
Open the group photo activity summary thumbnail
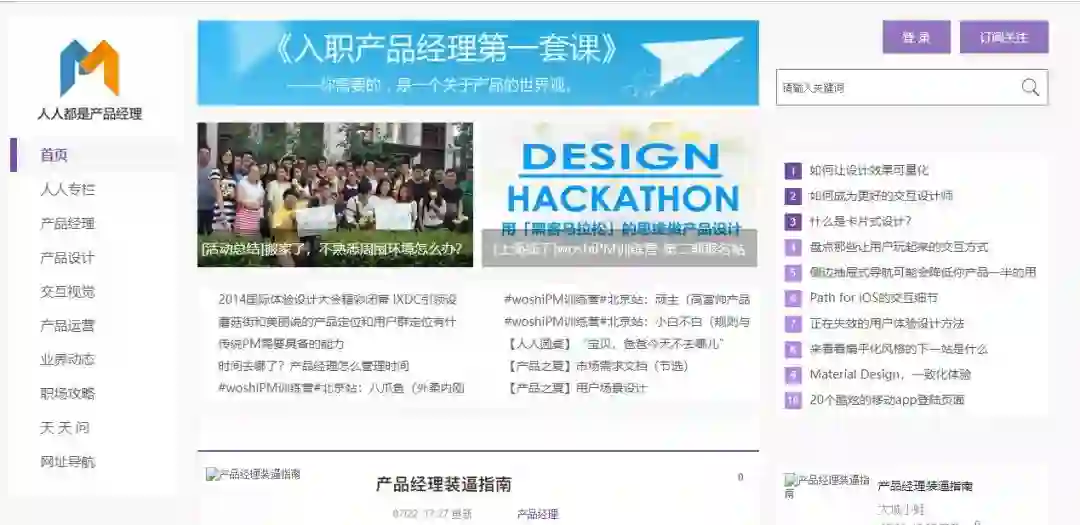pos(335,194)
